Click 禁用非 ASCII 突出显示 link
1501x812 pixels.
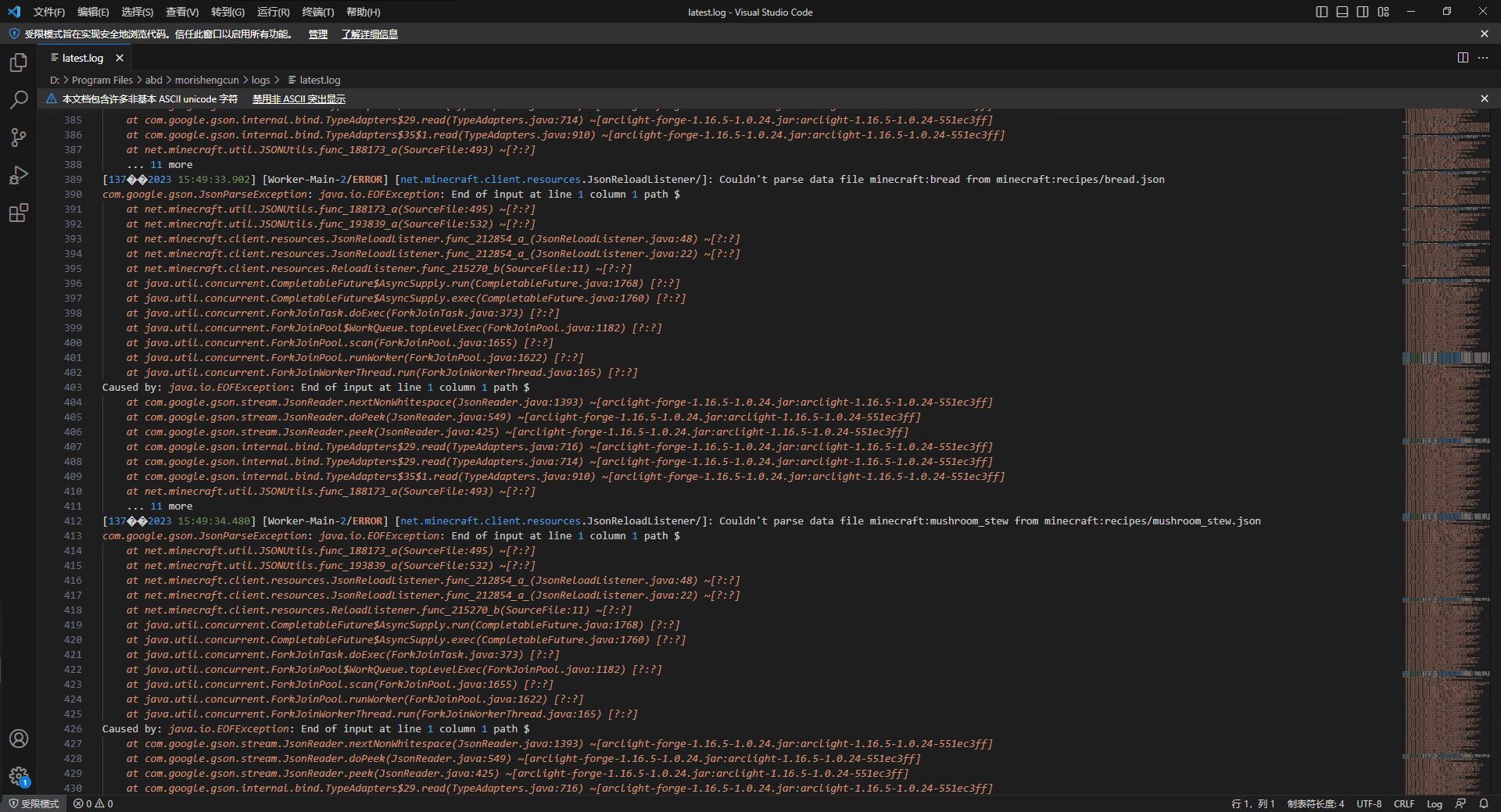299,99
